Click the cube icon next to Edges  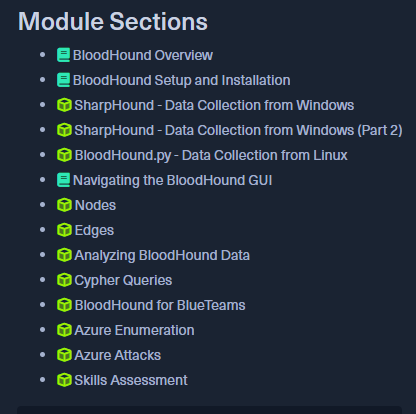click(64, 230)
